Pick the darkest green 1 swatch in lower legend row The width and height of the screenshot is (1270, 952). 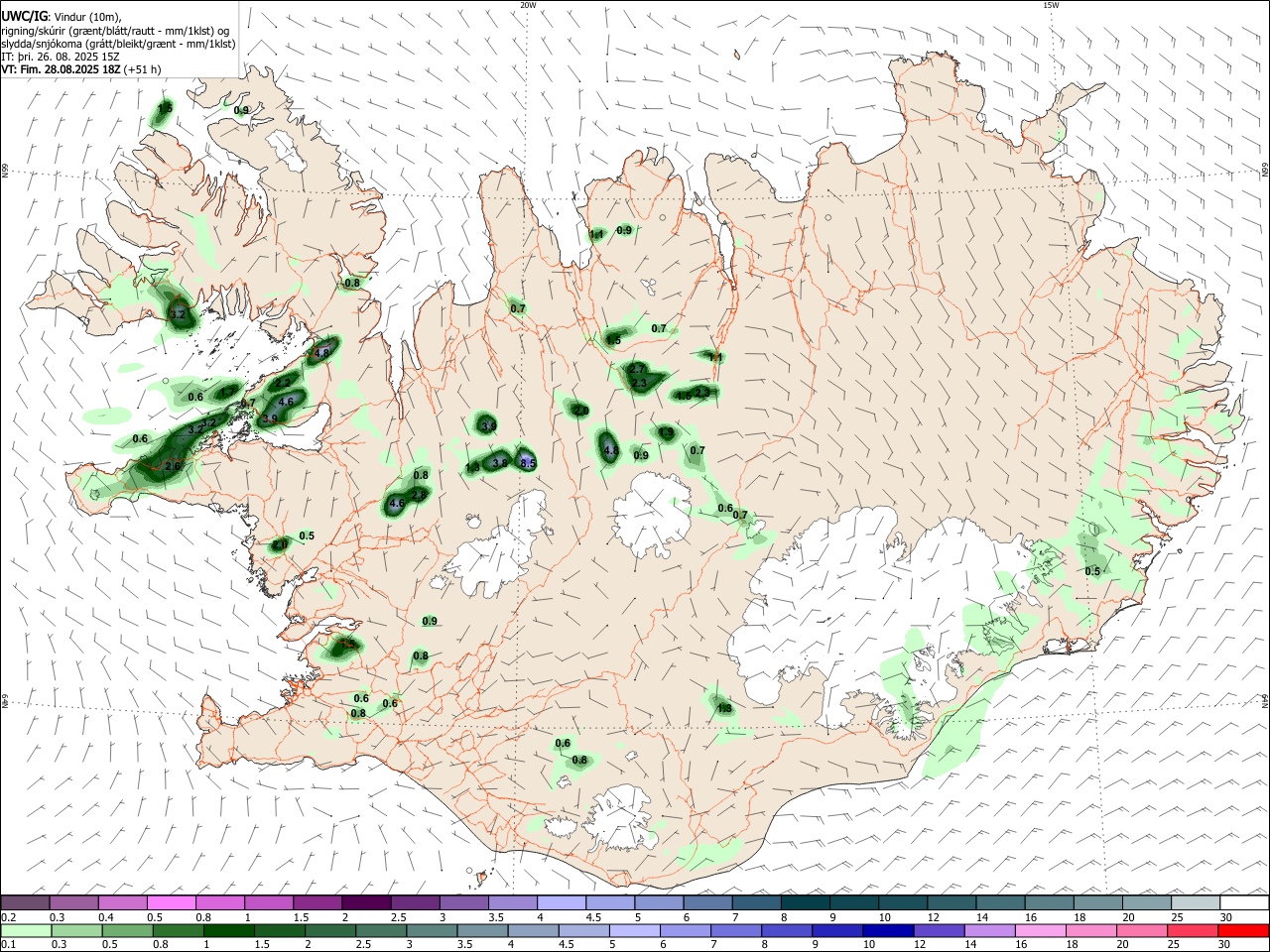click(x=229, y=930)
